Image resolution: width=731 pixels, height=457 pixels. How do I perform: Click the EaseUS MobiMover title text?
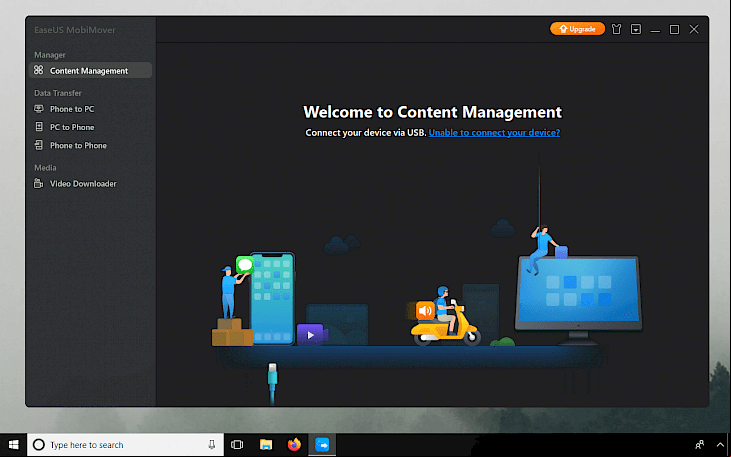[x=75, y=30]
